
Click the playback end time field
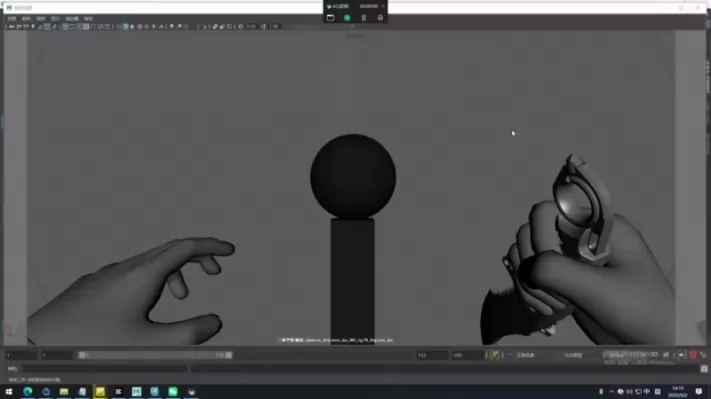click(432, 355)
